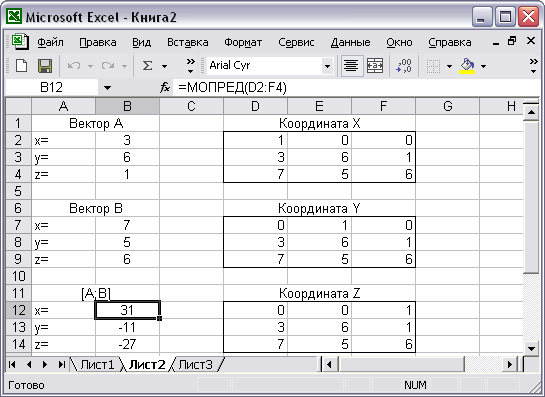Image resolution: width=545 pixels, height=397 pixels.
Task: Select cell with text Вектор A
Action: point(96,123)
